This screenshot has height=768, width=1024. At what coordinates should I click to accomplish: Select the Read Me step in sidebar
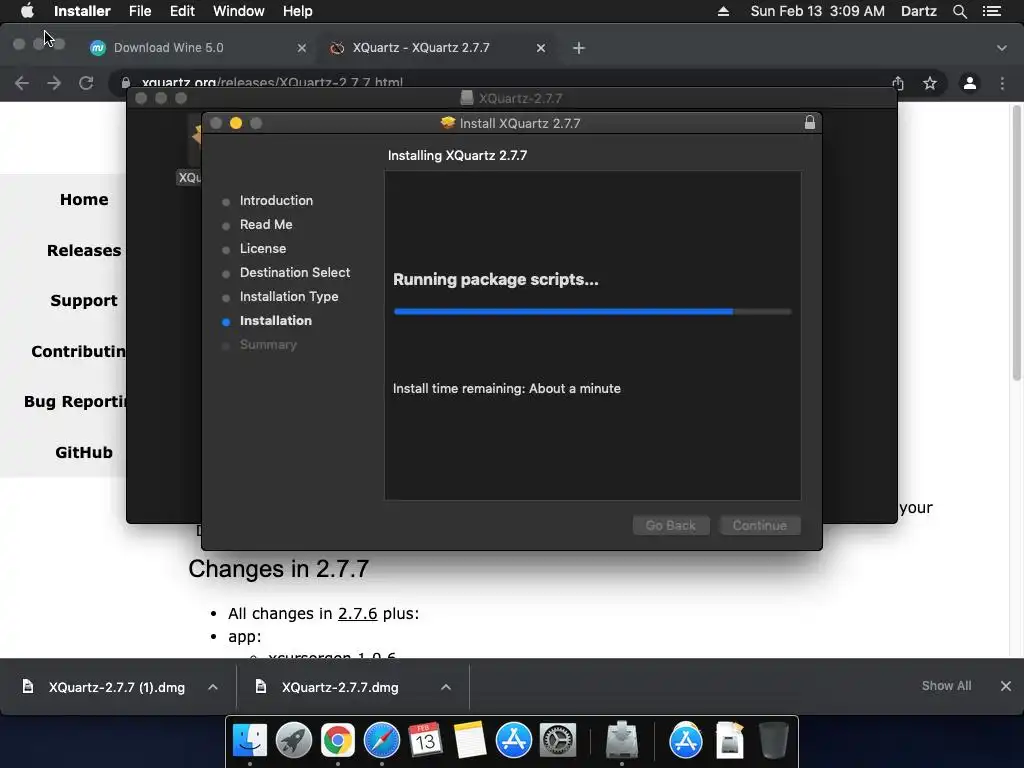coord(266,225)
